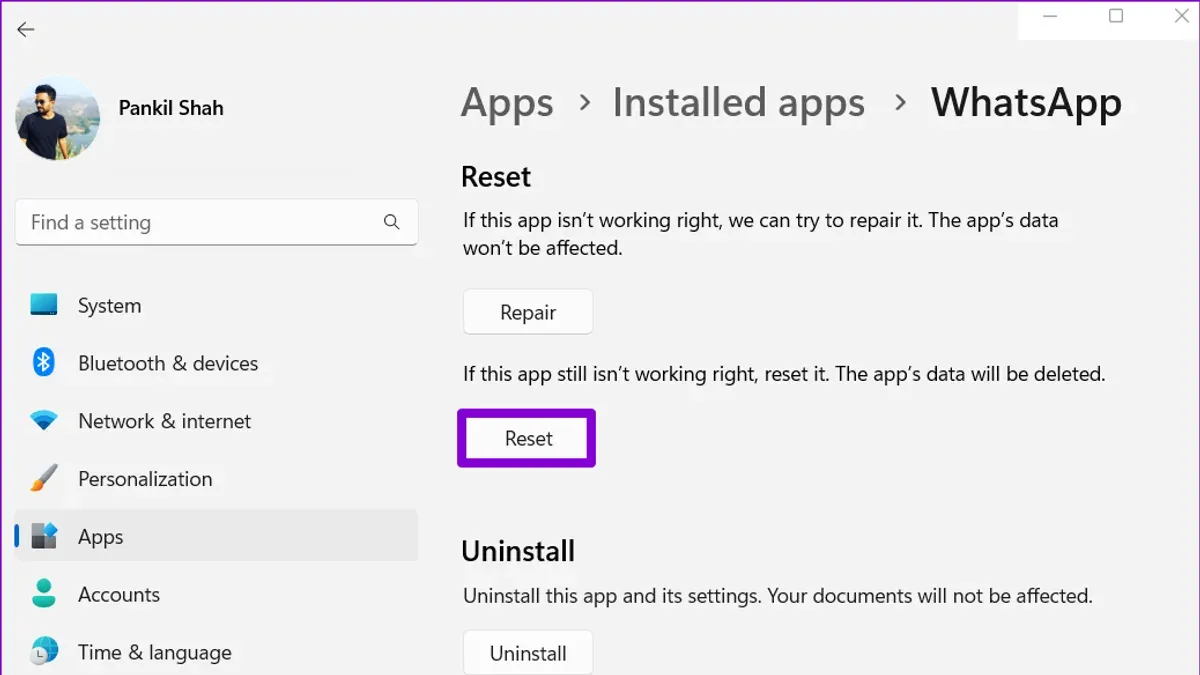This screenshot has height=675, width=1200.
Task: Minimize the Settings window
Action: click(1050, 15)
